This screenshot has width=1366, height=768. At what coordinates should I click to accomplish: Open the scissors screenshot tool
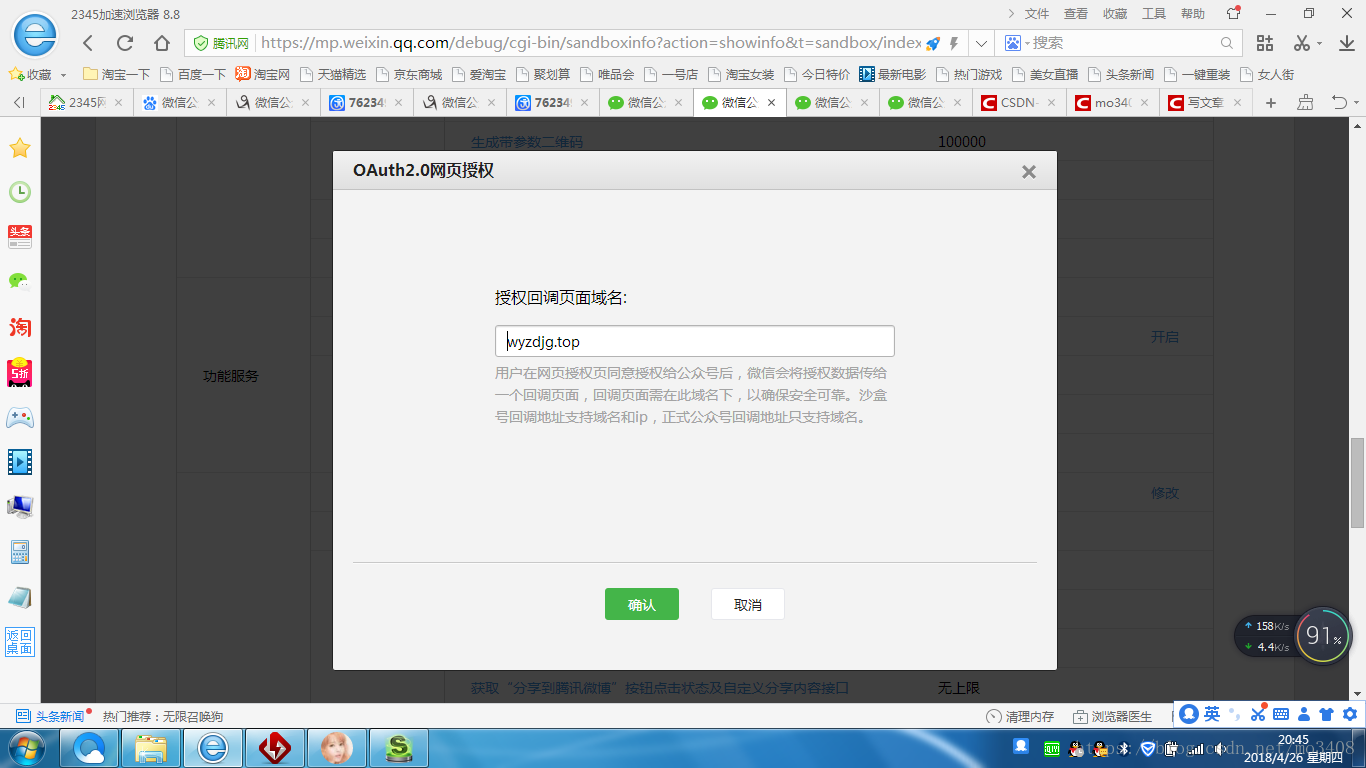point(1301,43)
